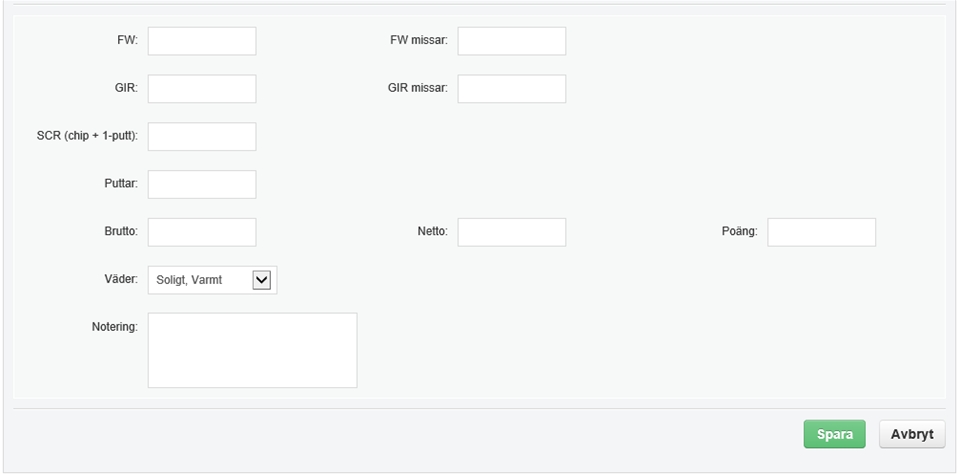Screen dimensions: 960x476
Task: Cancel the form using Avbryt
Action: point(912,434)
